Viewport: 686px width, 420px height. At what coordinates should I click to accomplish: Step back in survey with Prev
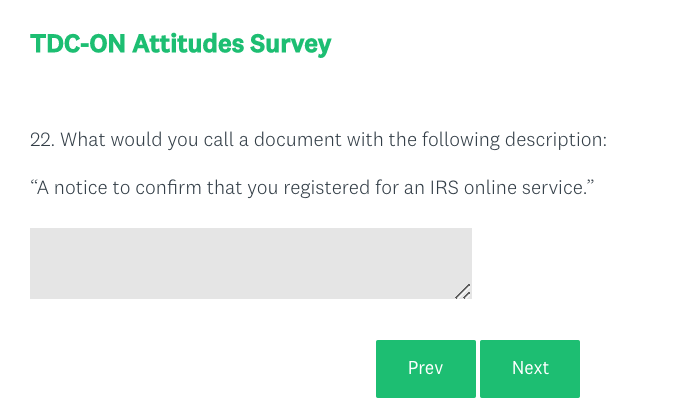(425, 368)
